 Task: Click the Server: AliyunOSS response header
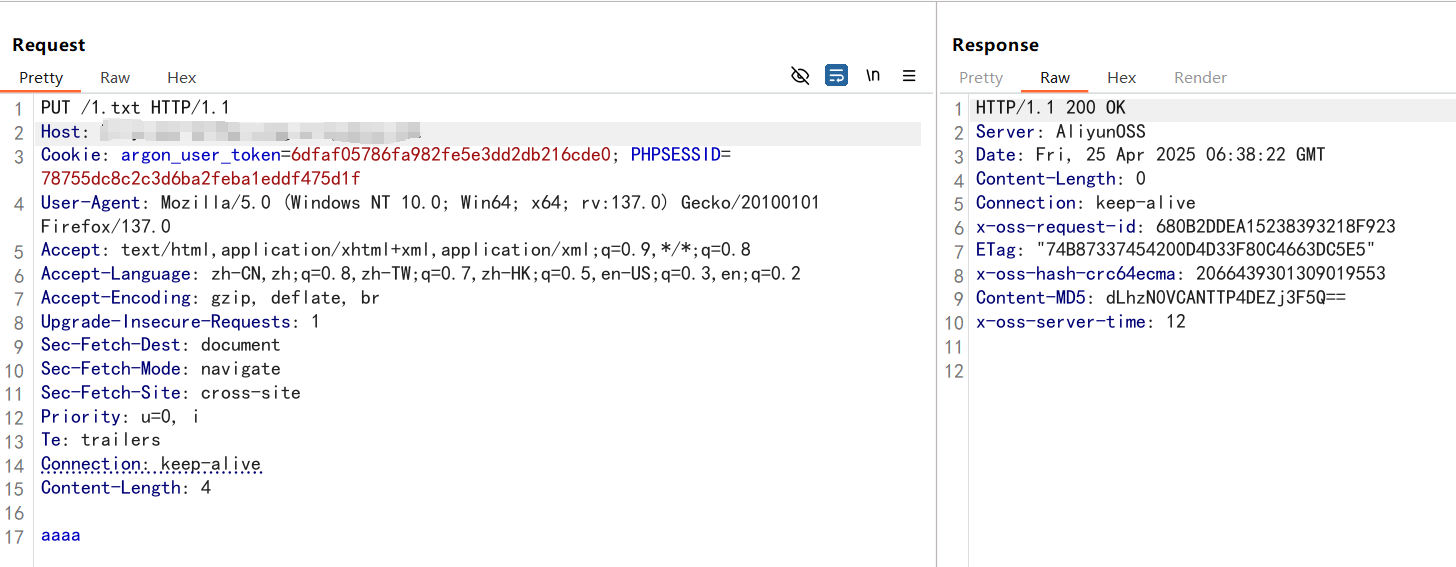coord(1060,132)
